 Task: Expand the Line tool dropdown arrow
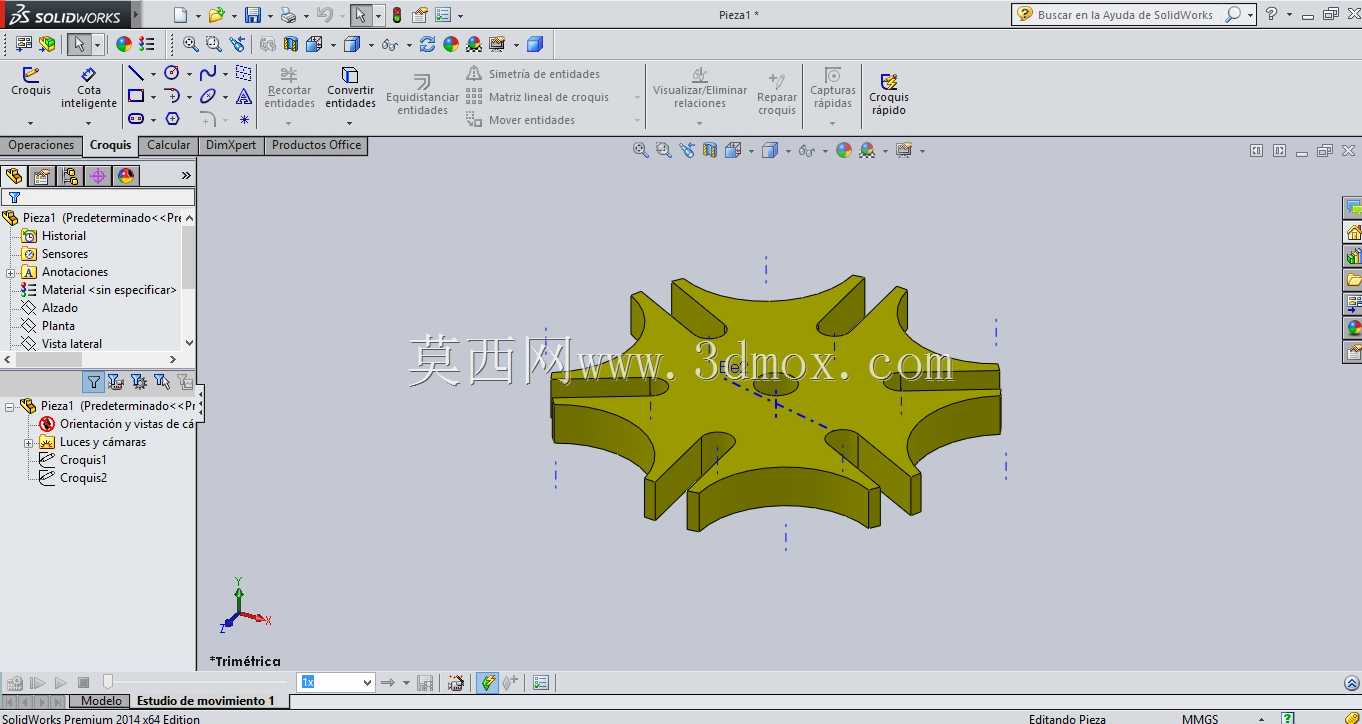153,75
